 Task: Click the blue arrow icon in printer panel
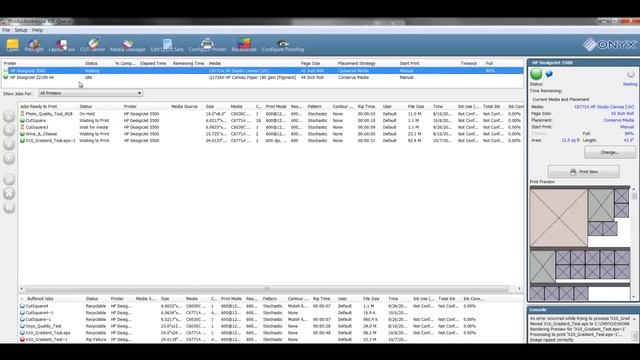pyautogui.click(x=549, y=74)
